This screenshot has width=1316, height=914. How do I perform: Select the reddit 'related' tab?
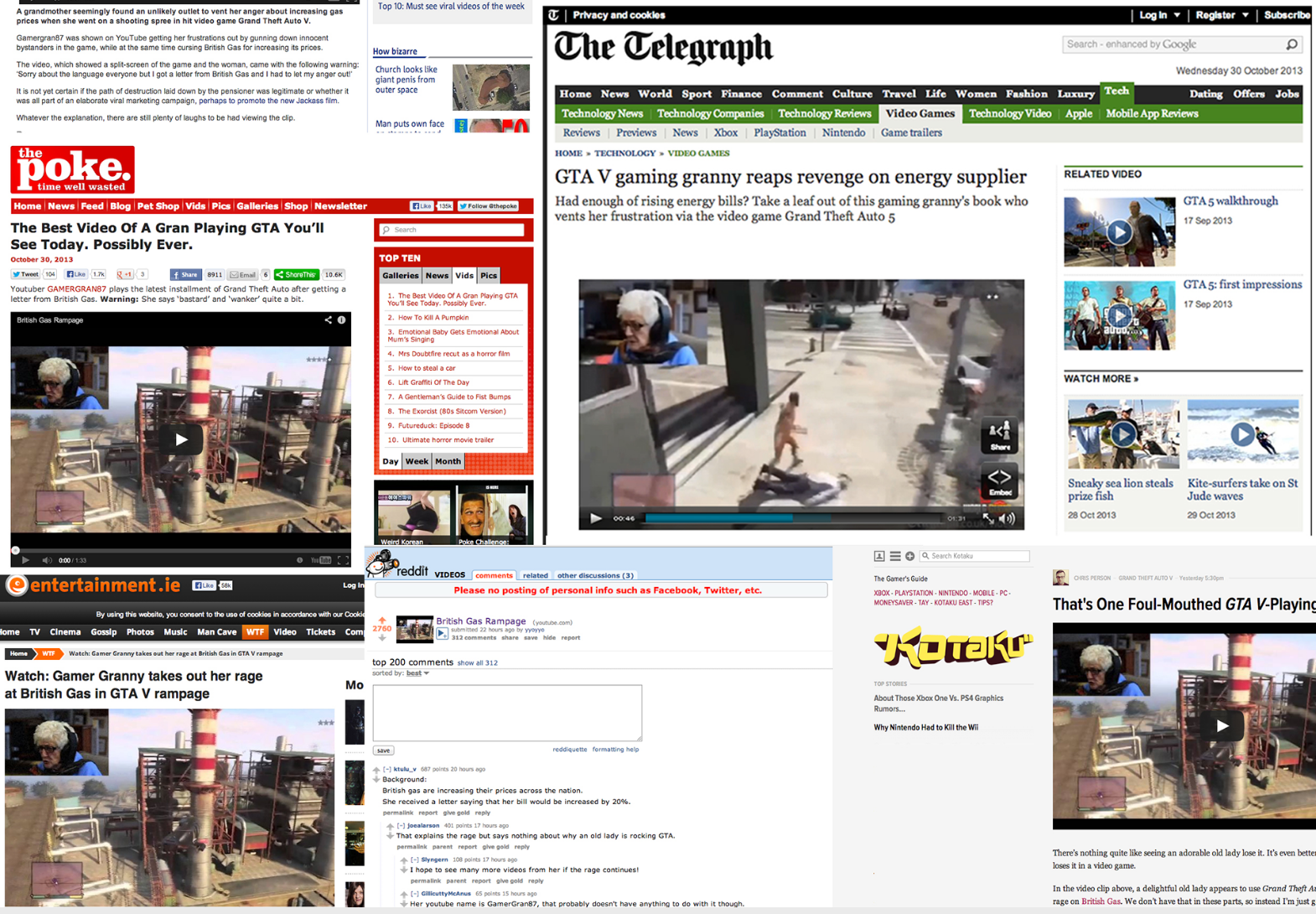535,575
